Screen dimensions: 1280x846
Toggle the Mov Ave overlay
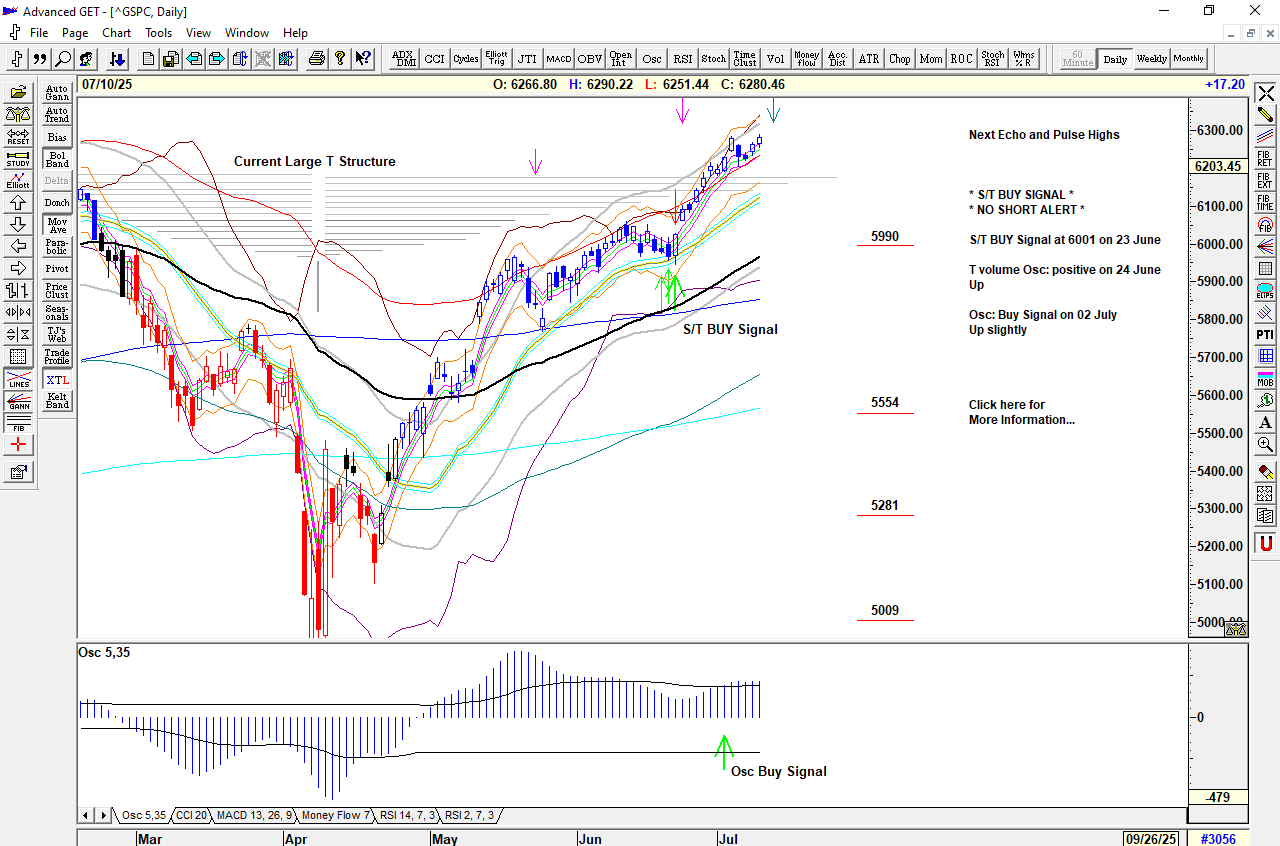57,225
